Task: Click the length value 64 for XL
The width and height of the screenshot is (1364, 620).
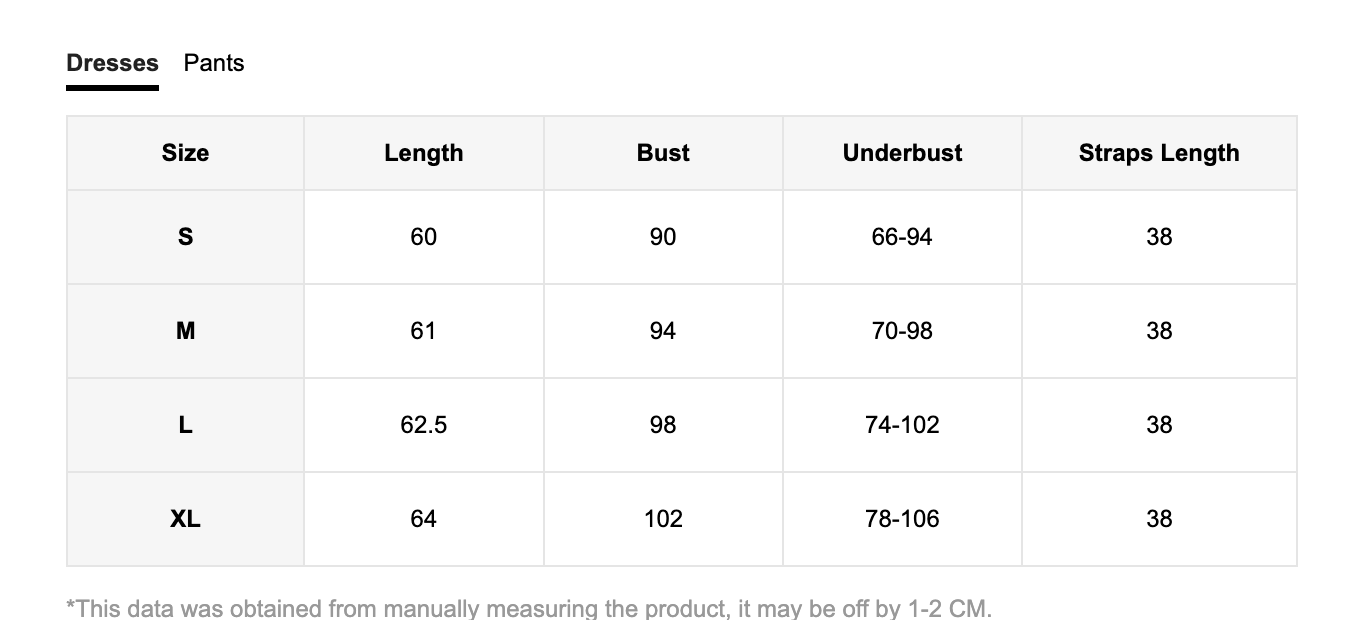Action: [x=424, y=519]
